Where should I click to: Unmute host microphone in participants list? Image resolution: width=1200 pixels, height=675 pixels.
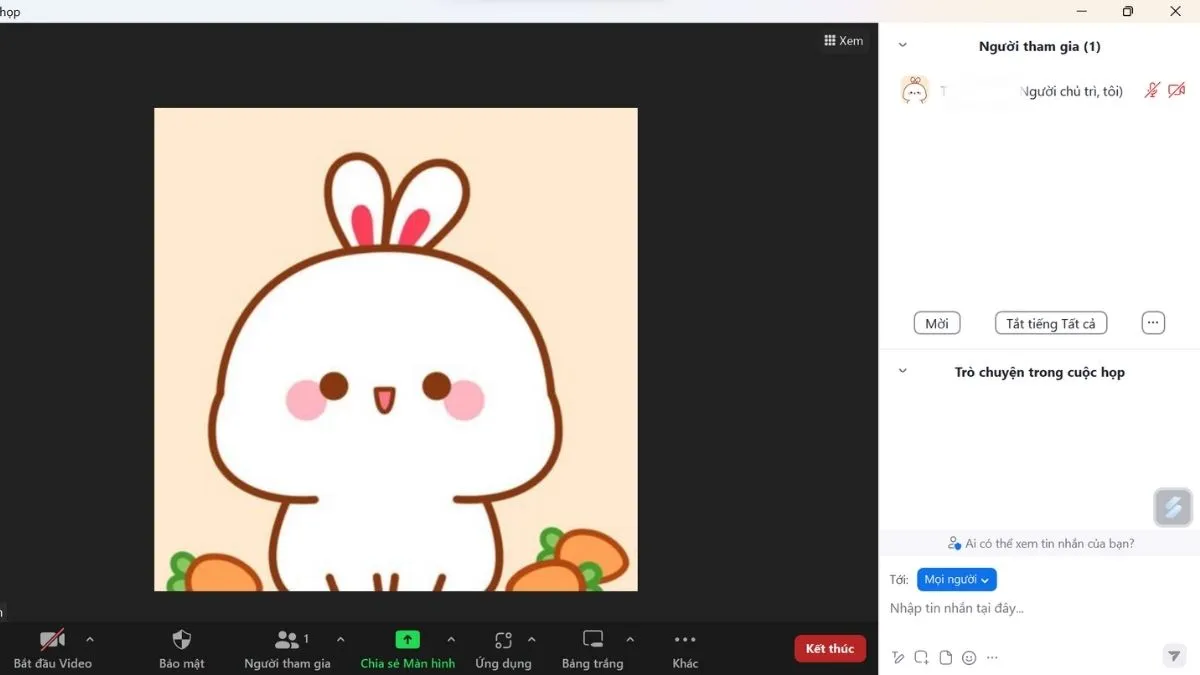pos(1152,91)
